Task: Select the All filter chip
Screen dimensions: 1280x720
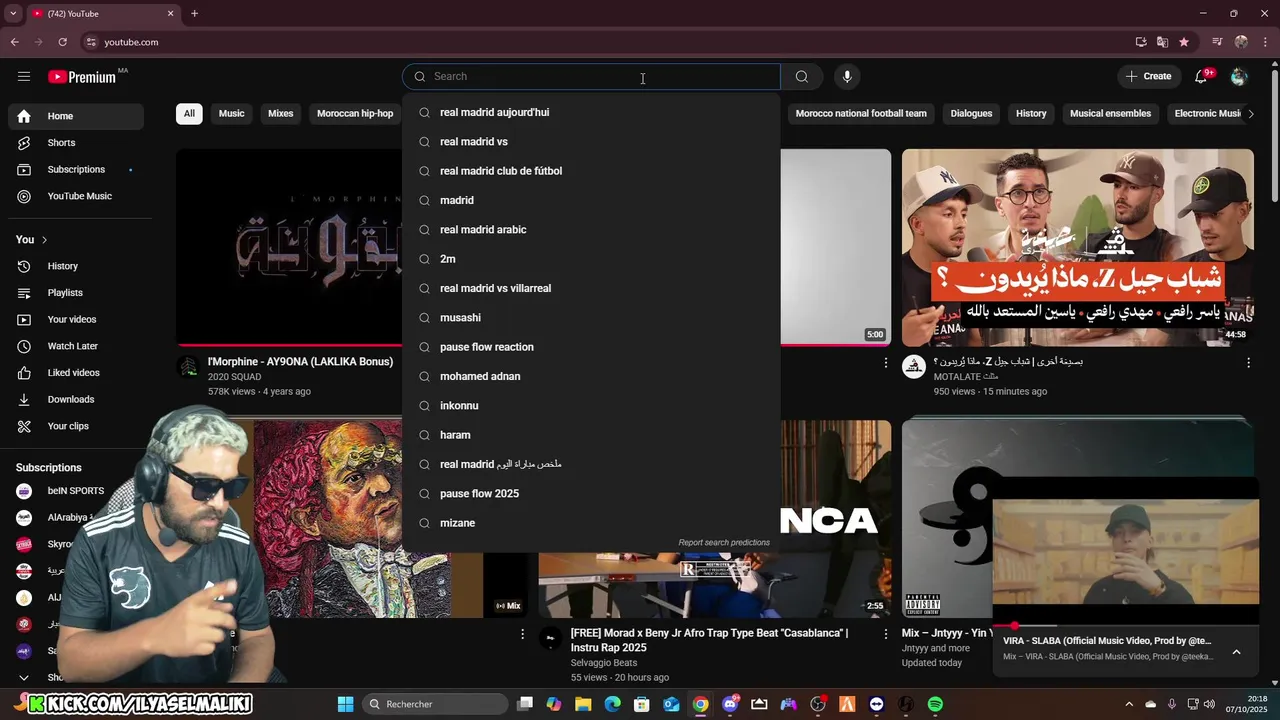Action: click(189, 113)
